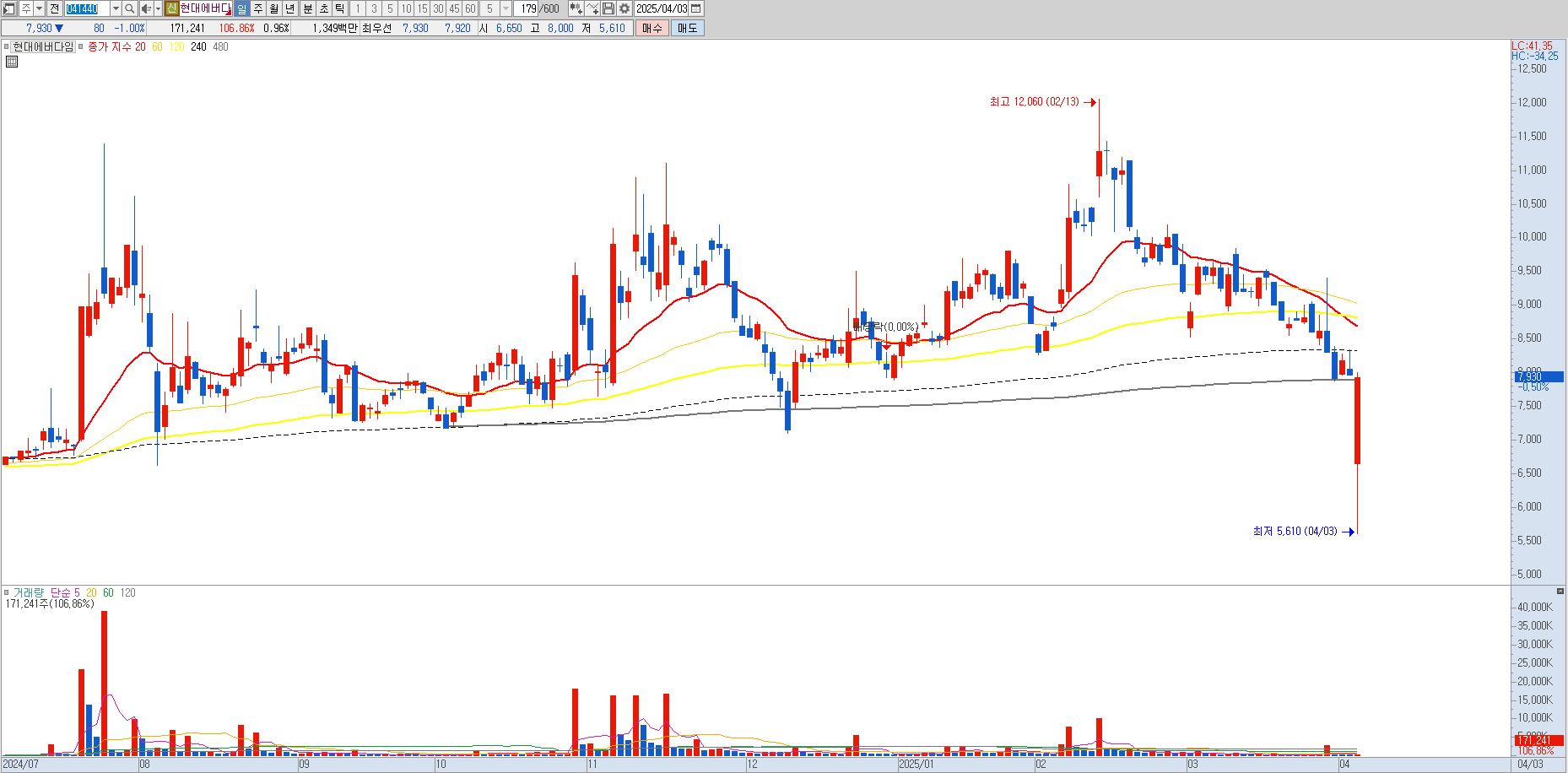This screenshot has height=773, width=1568.
Task: Switch to the 틱 (tick) period toggle
Action: click(339, 8)
